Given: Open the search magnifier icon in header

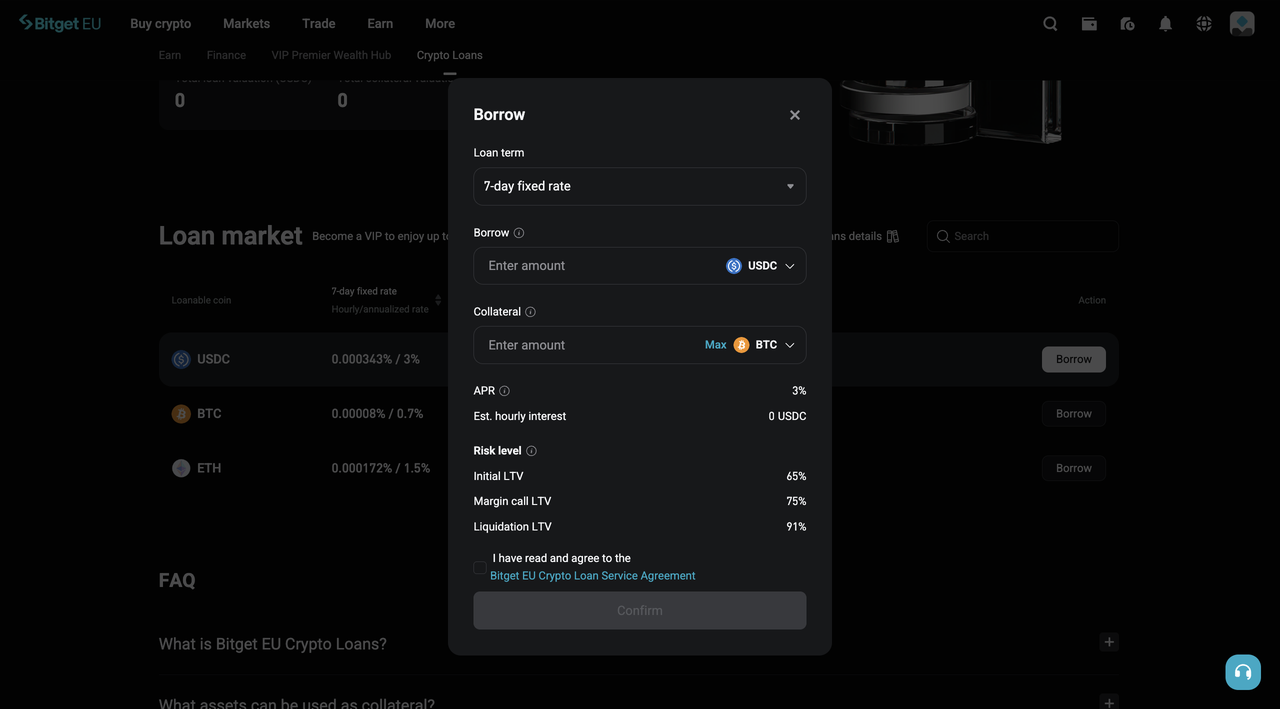Looking at the screenshot, I should (x=1050, y=24).
